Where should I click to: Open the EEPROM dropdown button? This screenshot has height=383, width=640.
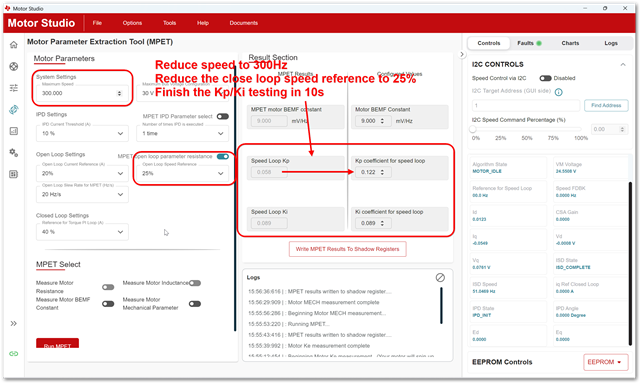click(605, 362)
